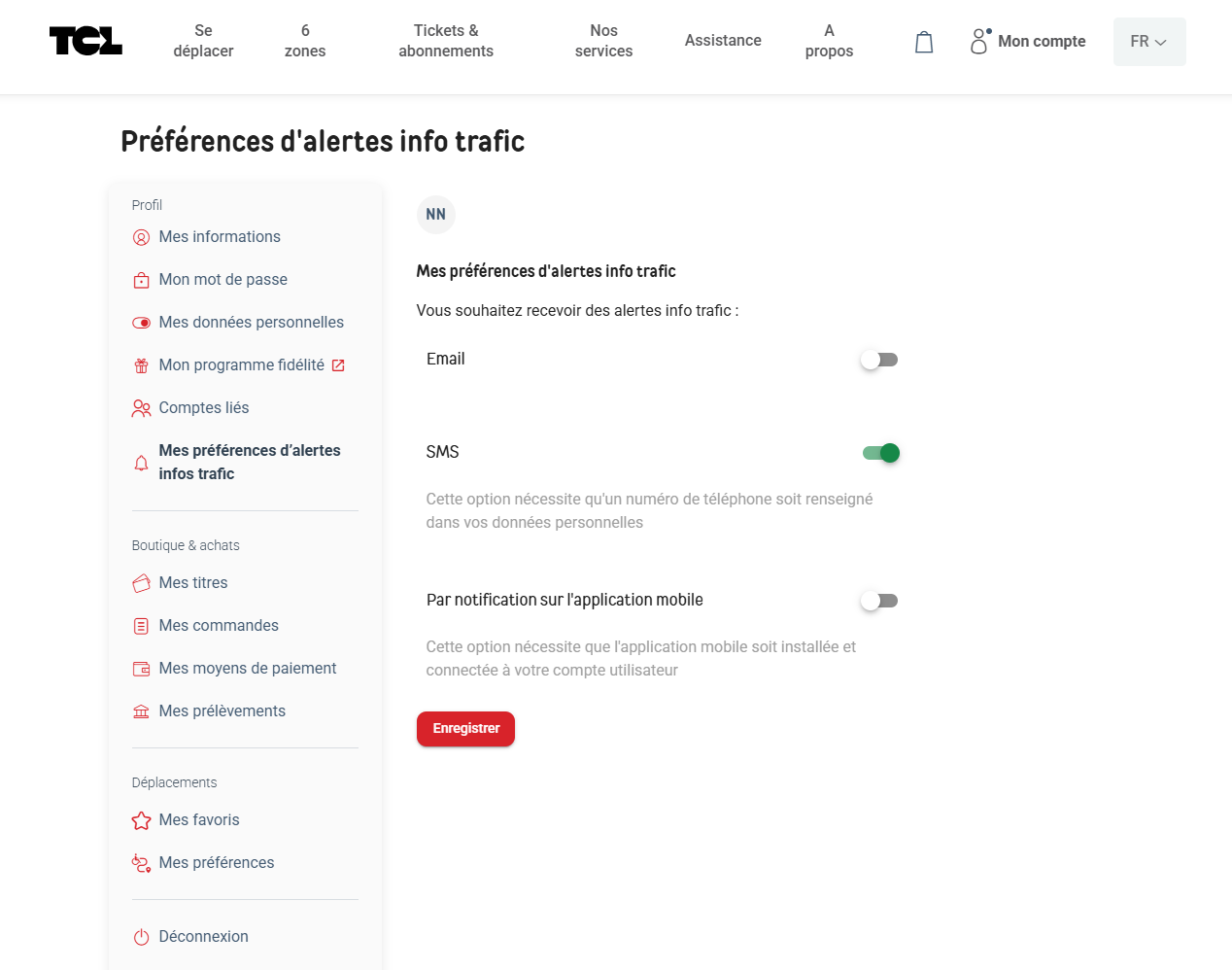The image size is (1232, 970).
Task: Open Mes données personnelles page
Action: (x=252, y=323)
